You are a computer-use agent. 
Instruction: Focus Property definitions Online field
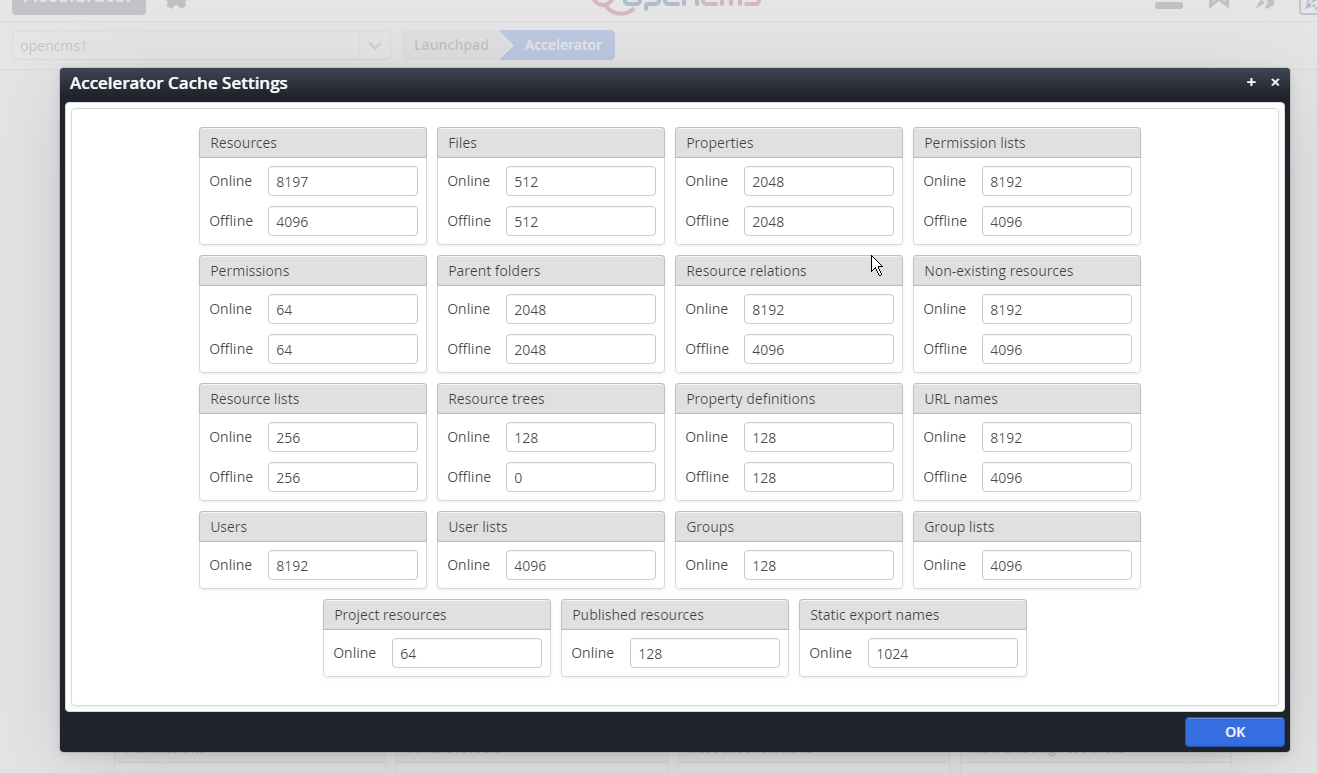[x=819, y=437]
